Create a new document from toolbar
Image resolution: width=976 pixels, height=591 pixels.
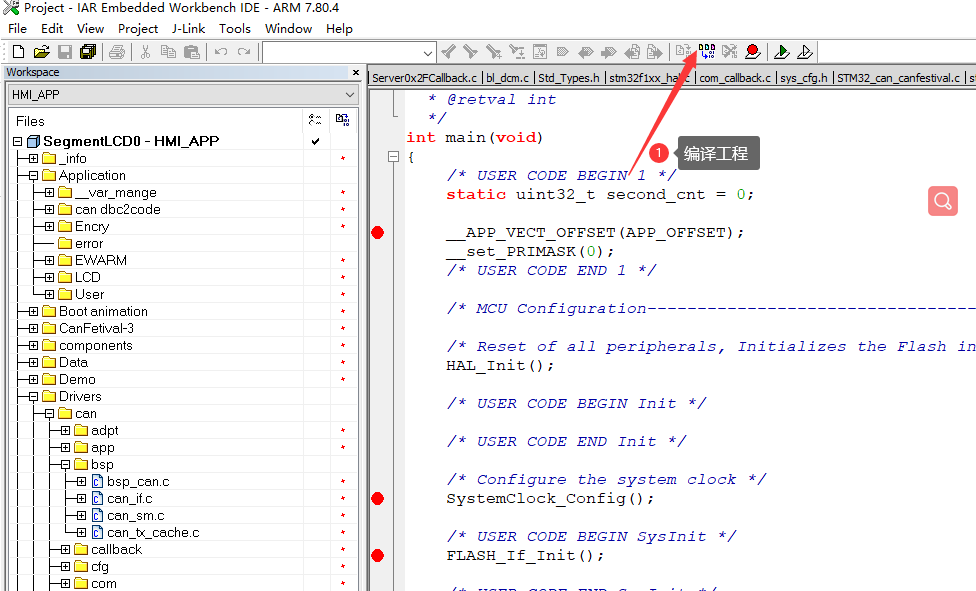19,52
